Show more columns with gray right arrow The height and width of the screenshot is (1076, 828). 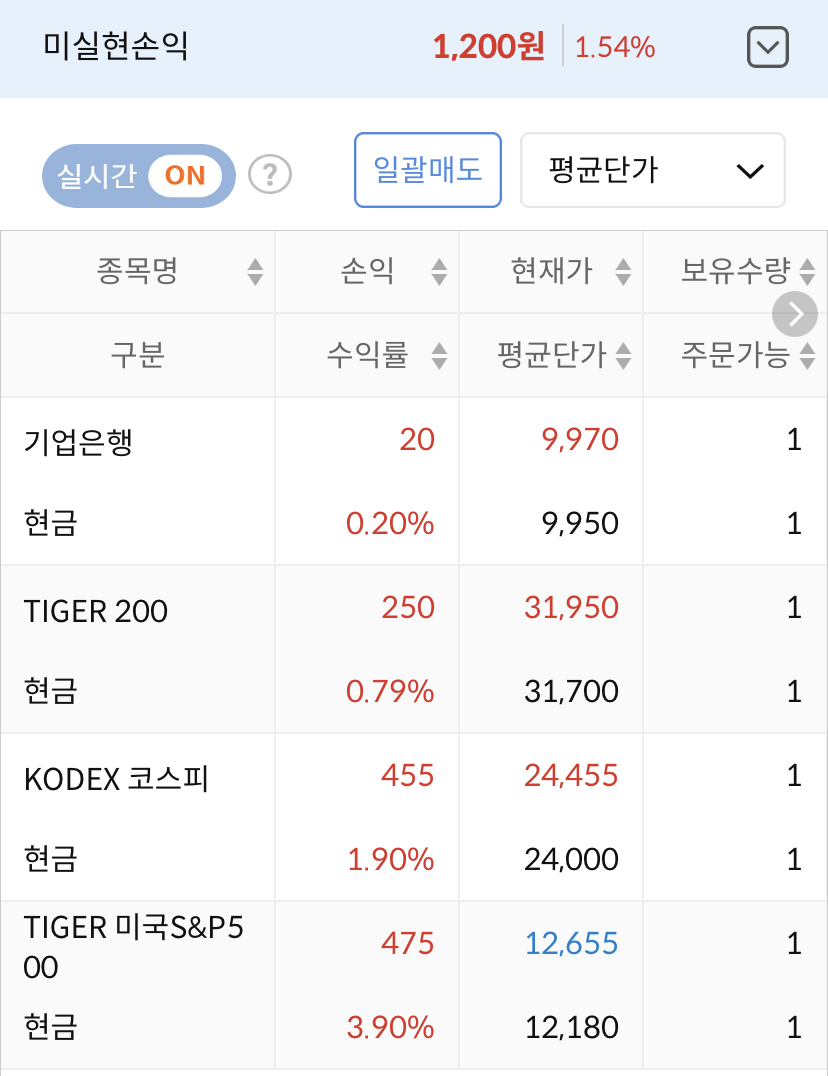794,314
